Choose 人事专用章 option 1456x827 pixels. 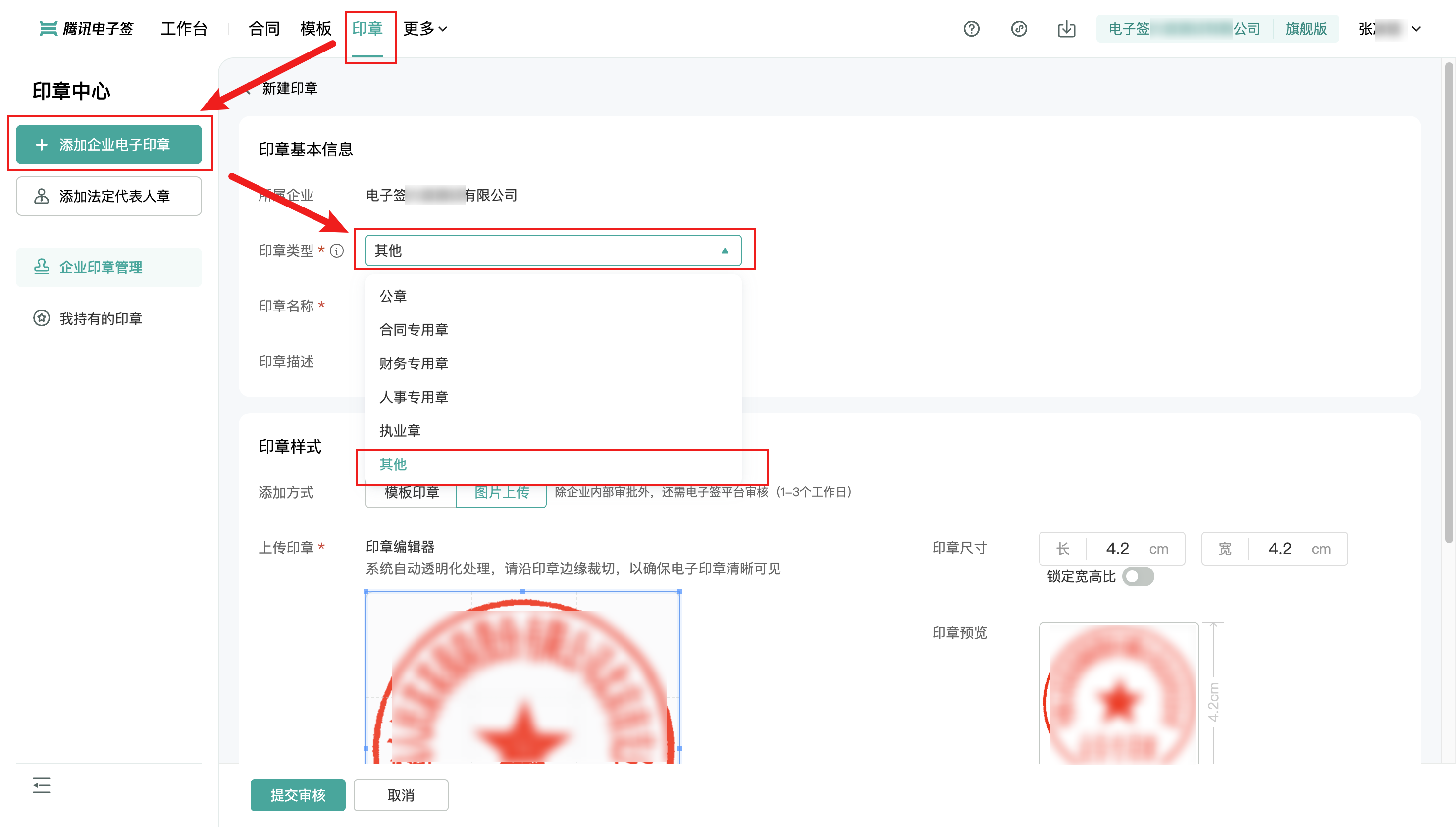pos(553,397)
